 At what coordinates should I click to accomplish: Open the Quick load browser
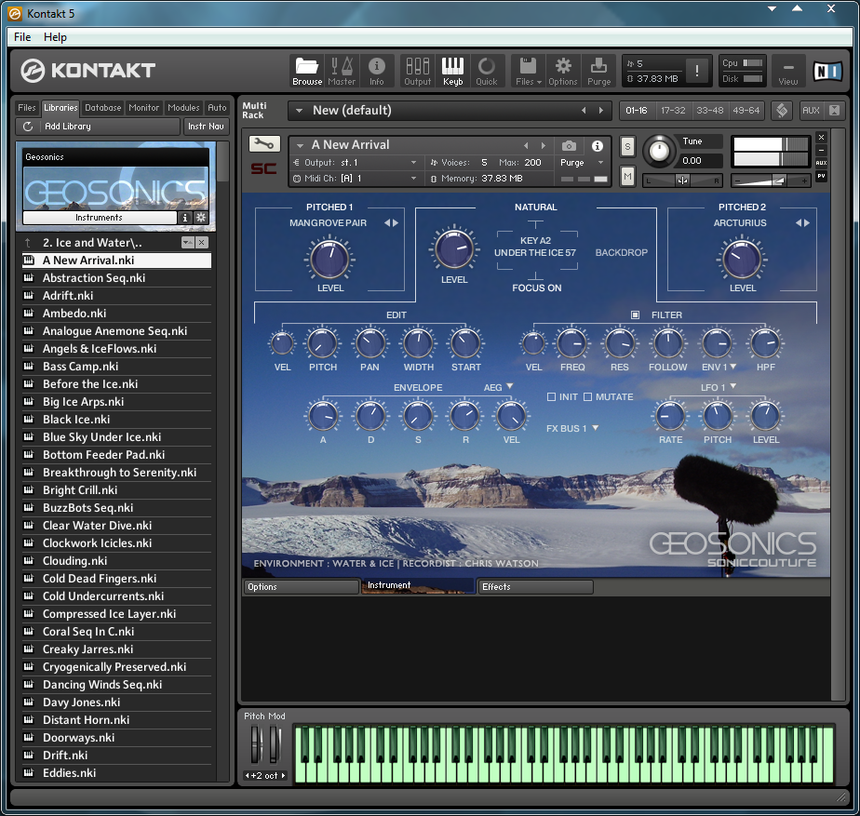click(x=486, y=71)
